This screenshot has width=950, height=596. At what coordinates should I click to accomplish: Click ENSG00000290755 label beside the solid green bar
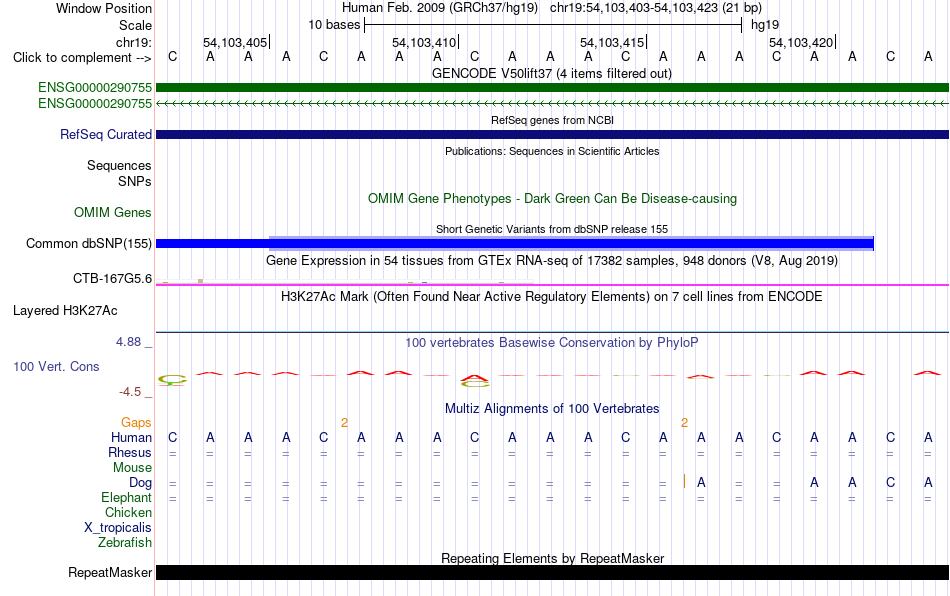(x=95, y=88)
